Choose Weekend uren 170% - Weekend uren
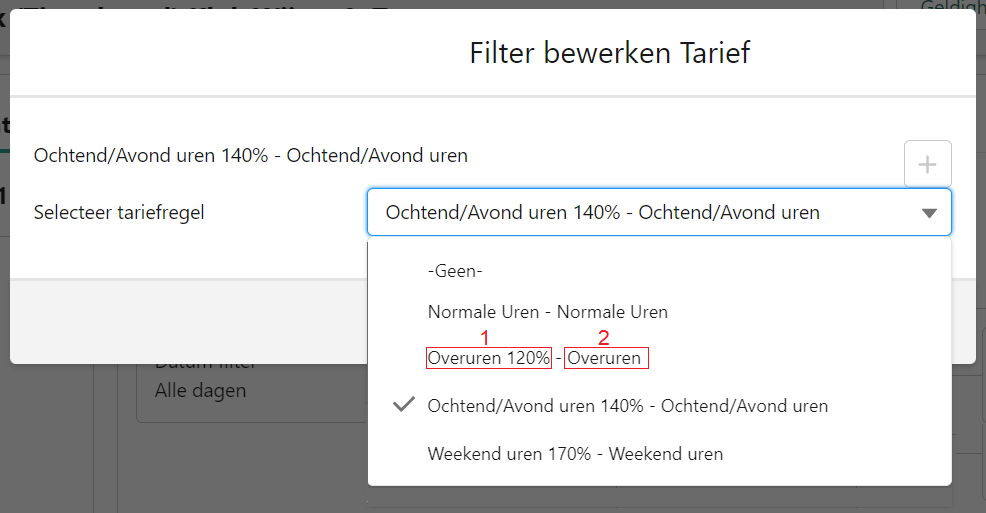 [659, 454]
